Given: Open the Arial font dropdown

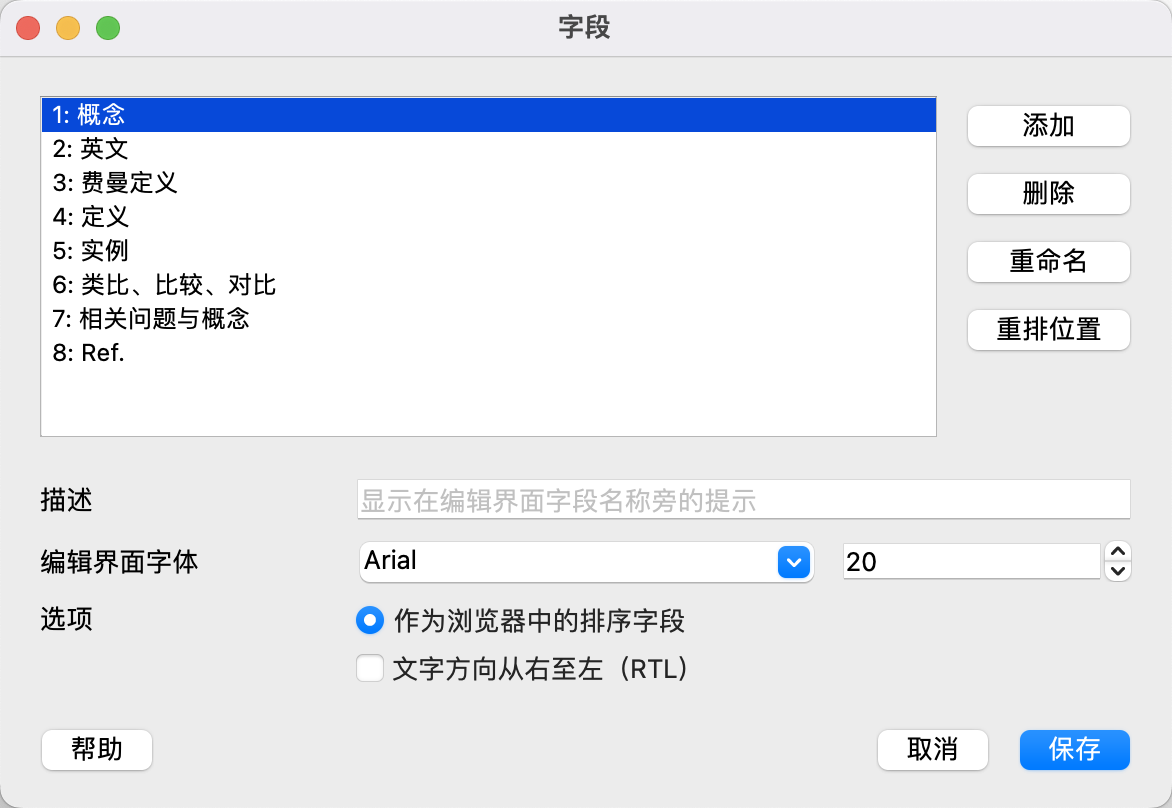Looking at the screenshot, I should click(x=793, y=562).
